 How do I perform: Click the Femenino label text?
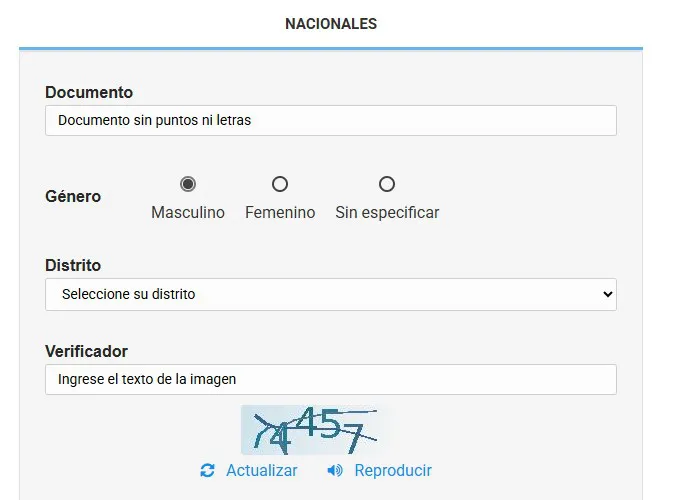pos(280,212)
